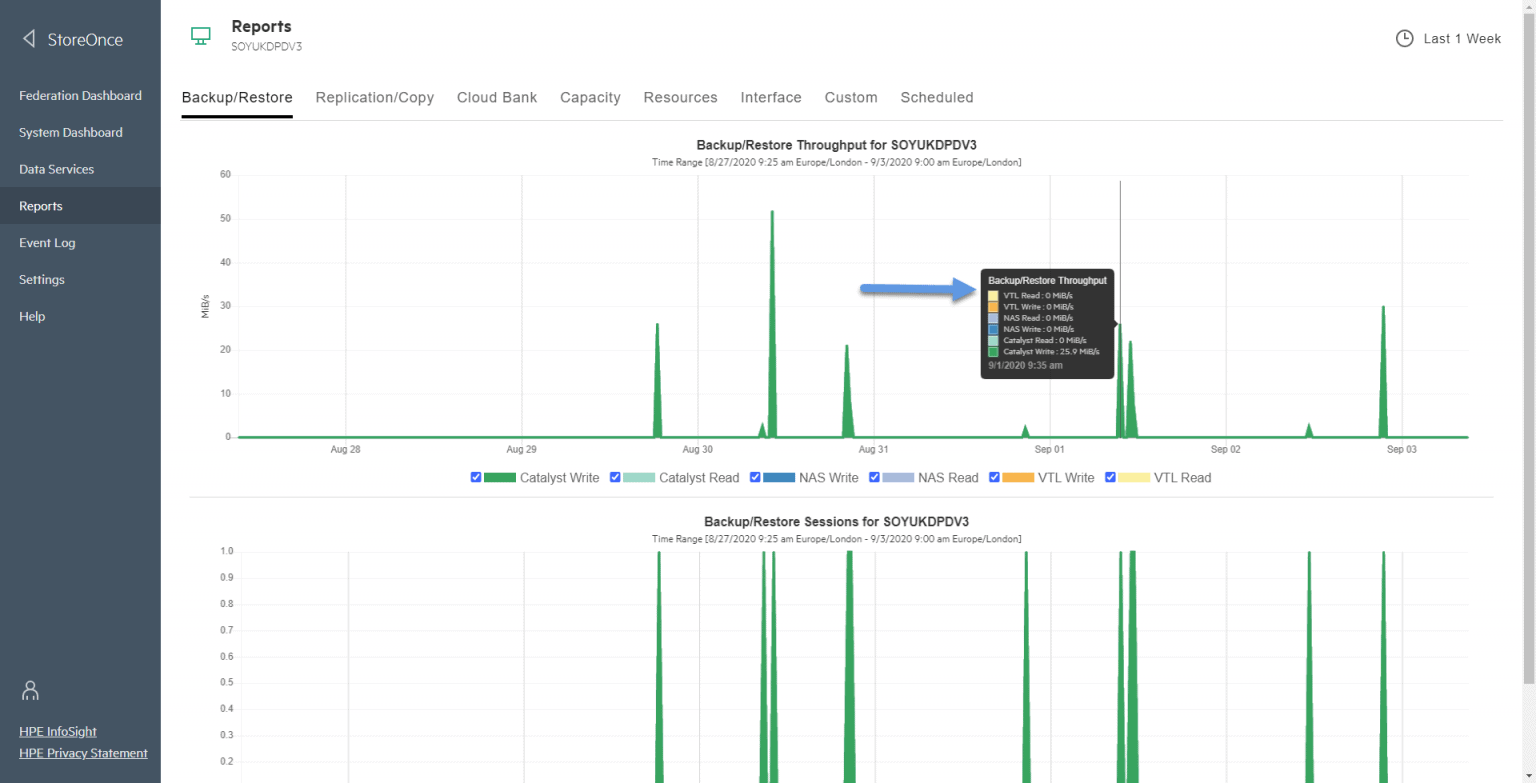Uncheck the Catalyst Read legend entry
Viewport: 1536px width, 783px height.
[x=615, y=477]
